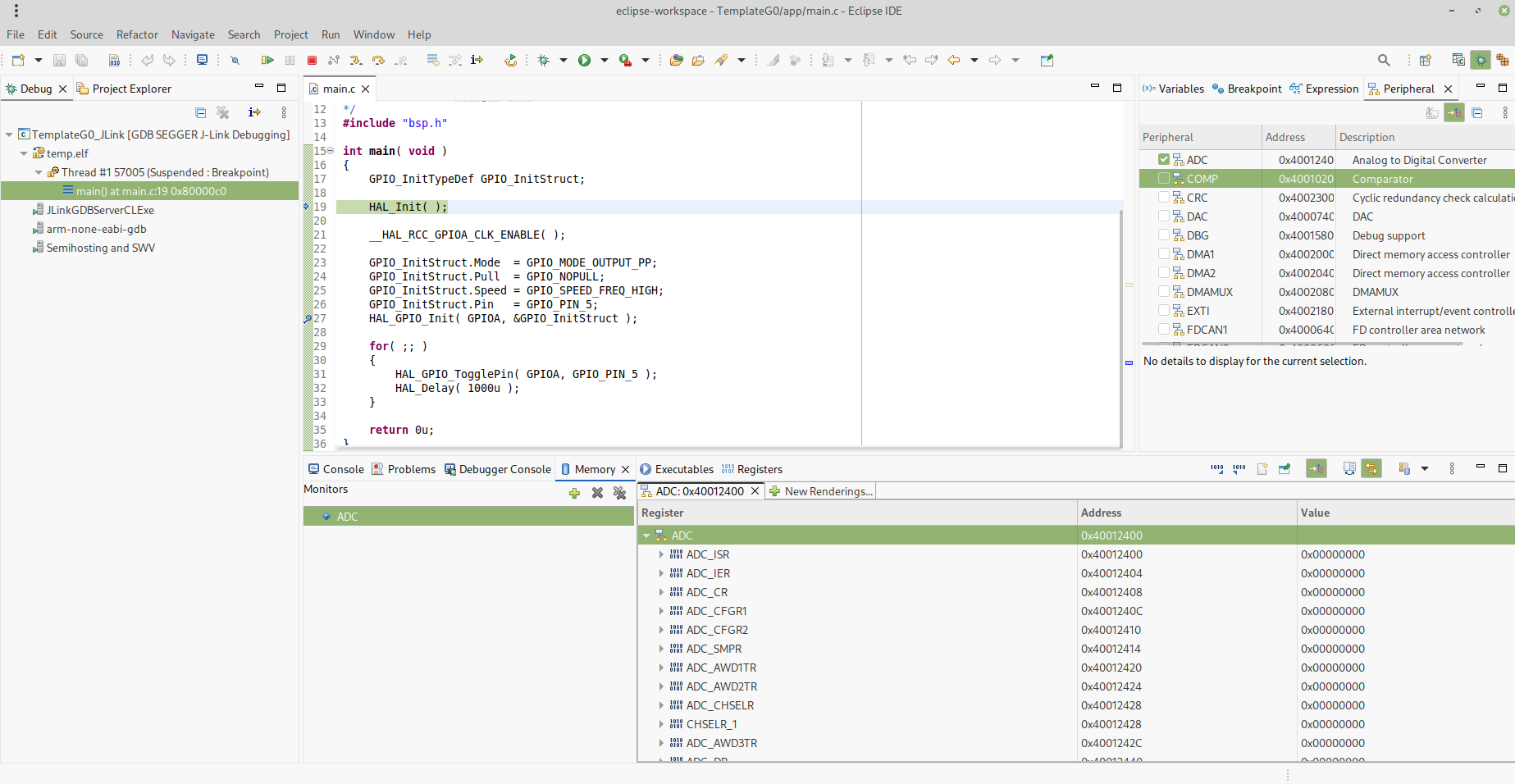Collapse the Thread #1 tree node

point(39,172)
